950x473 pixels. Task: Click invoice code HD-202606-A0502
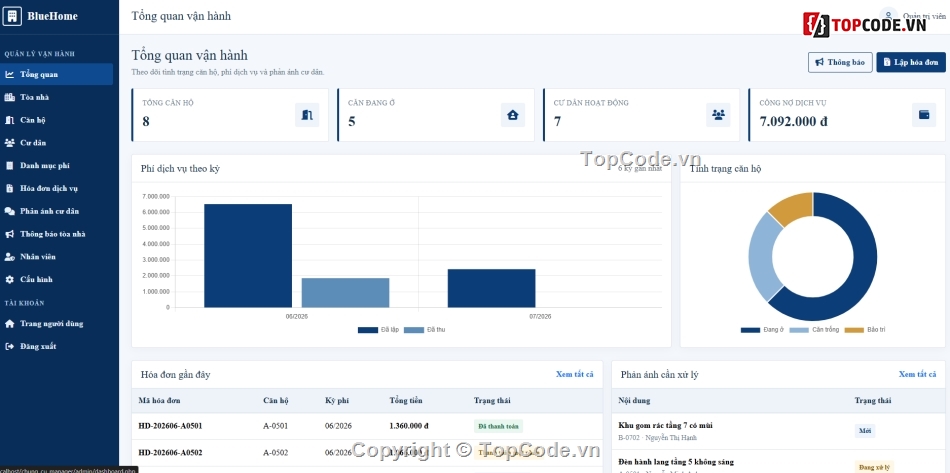(170, 452)
